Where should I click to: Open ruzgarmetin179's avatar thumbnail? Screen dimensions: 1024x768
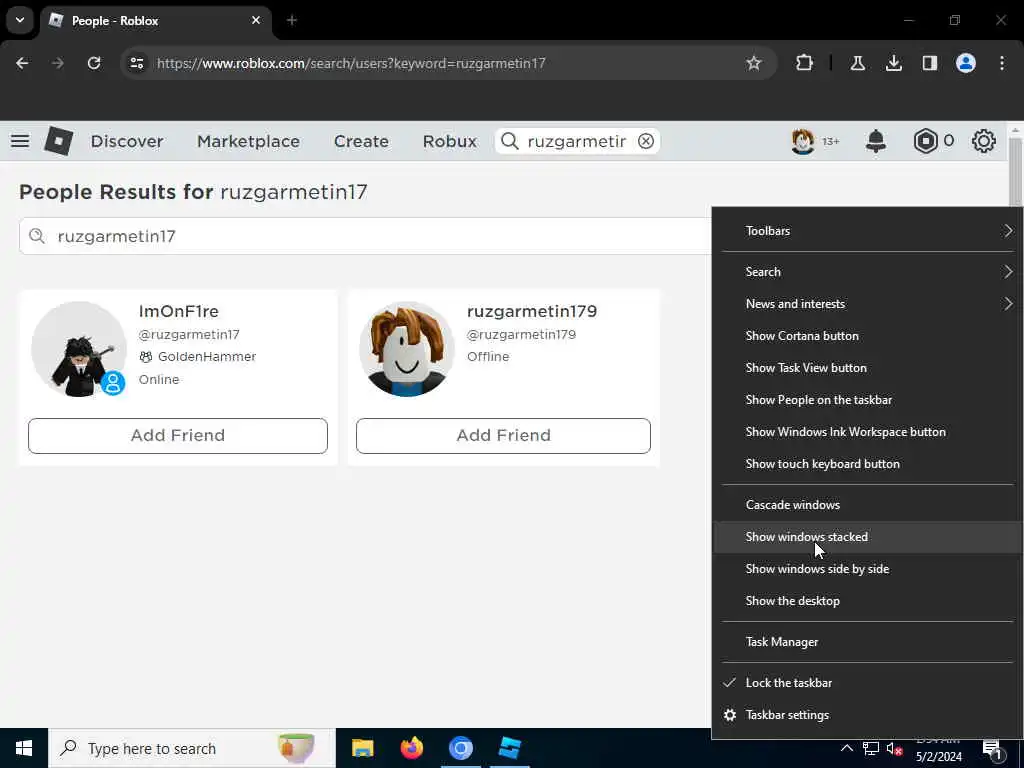point(406,349)
